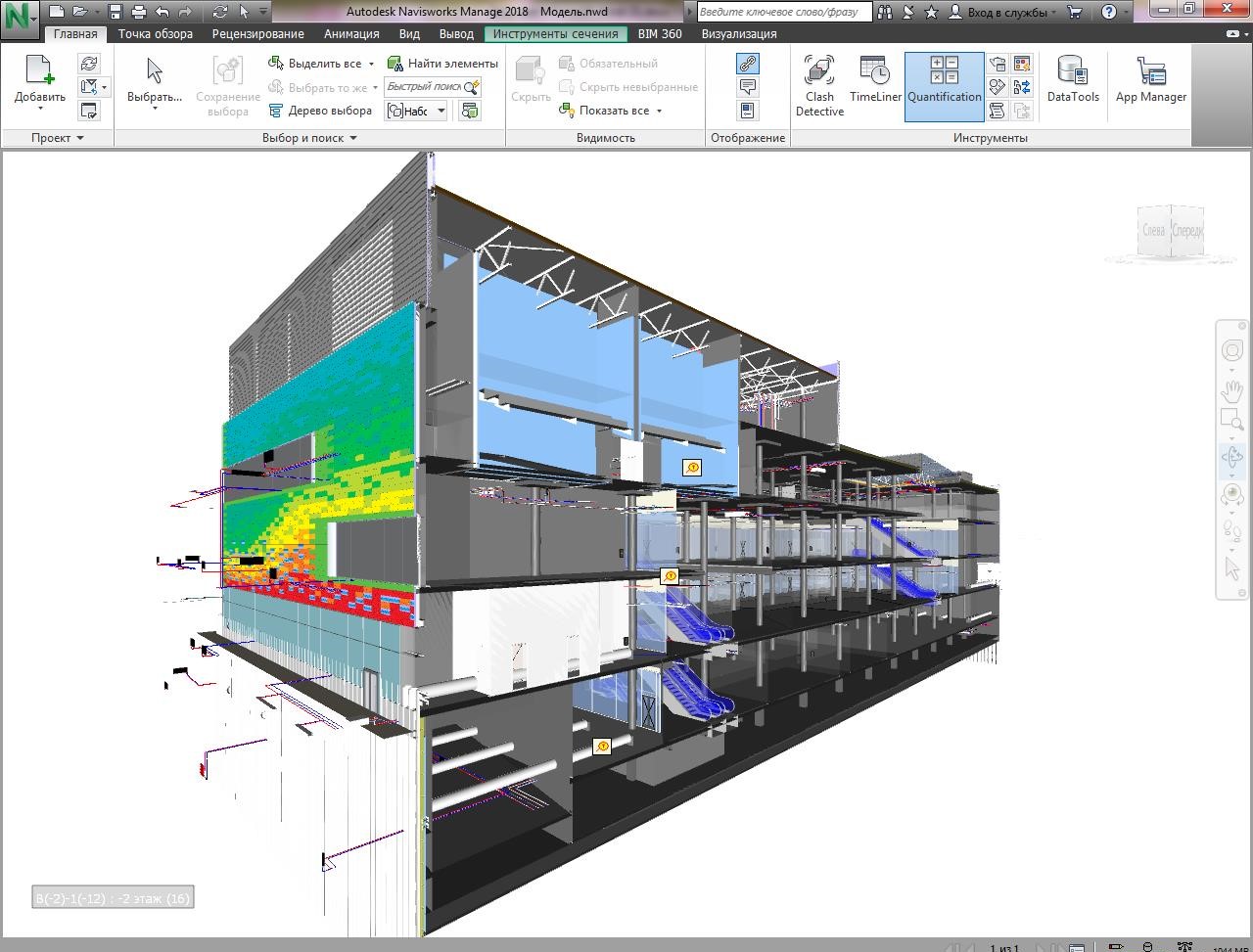Click the Print icon in quick access toolbar

(139, 13)
